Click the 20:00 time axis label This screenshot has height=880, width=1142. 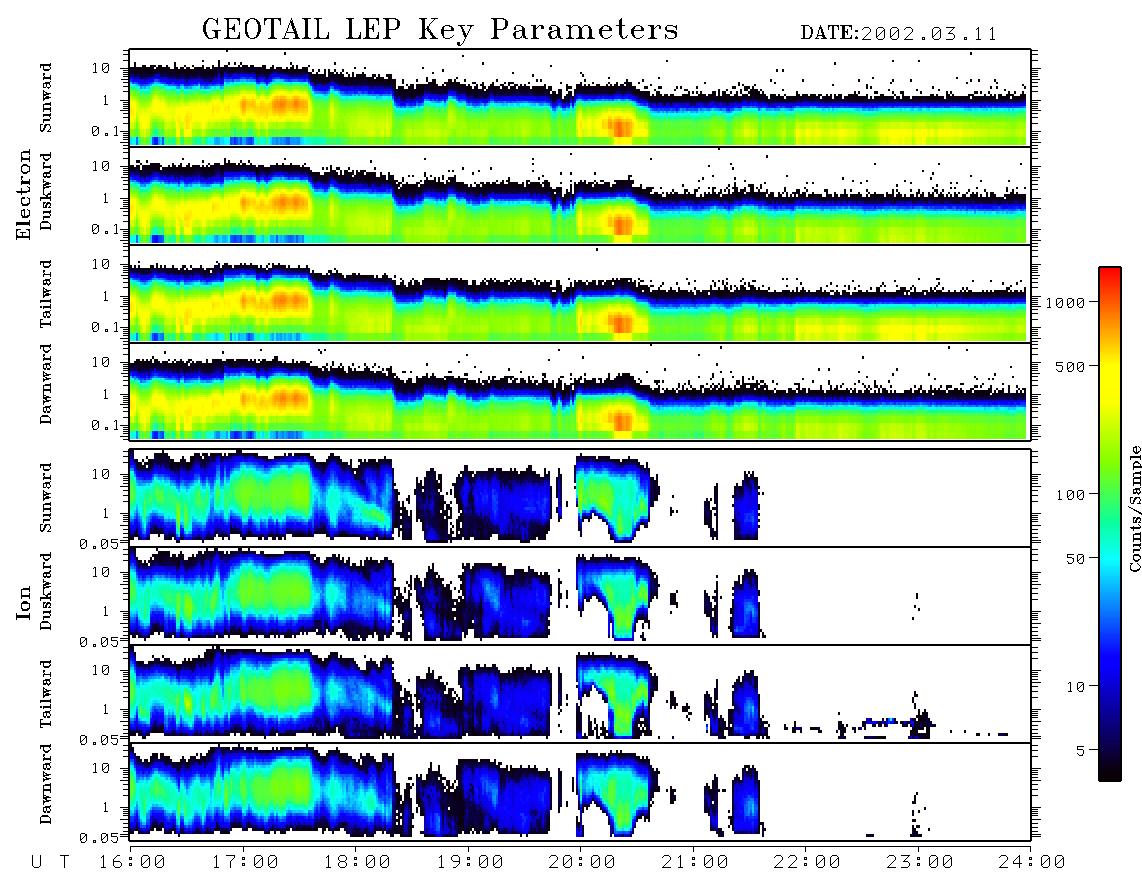coord(582,863)
